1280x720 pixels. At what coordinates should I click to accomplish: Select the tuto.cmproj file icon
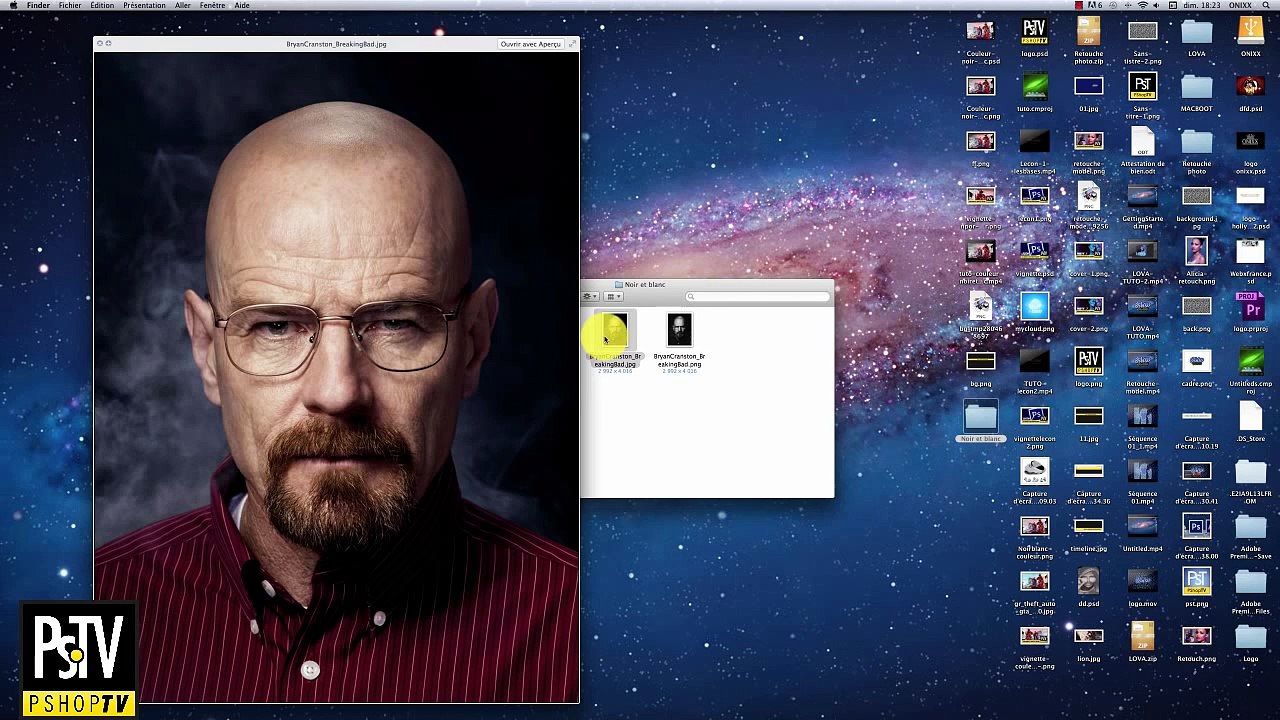pos(1034,87)
